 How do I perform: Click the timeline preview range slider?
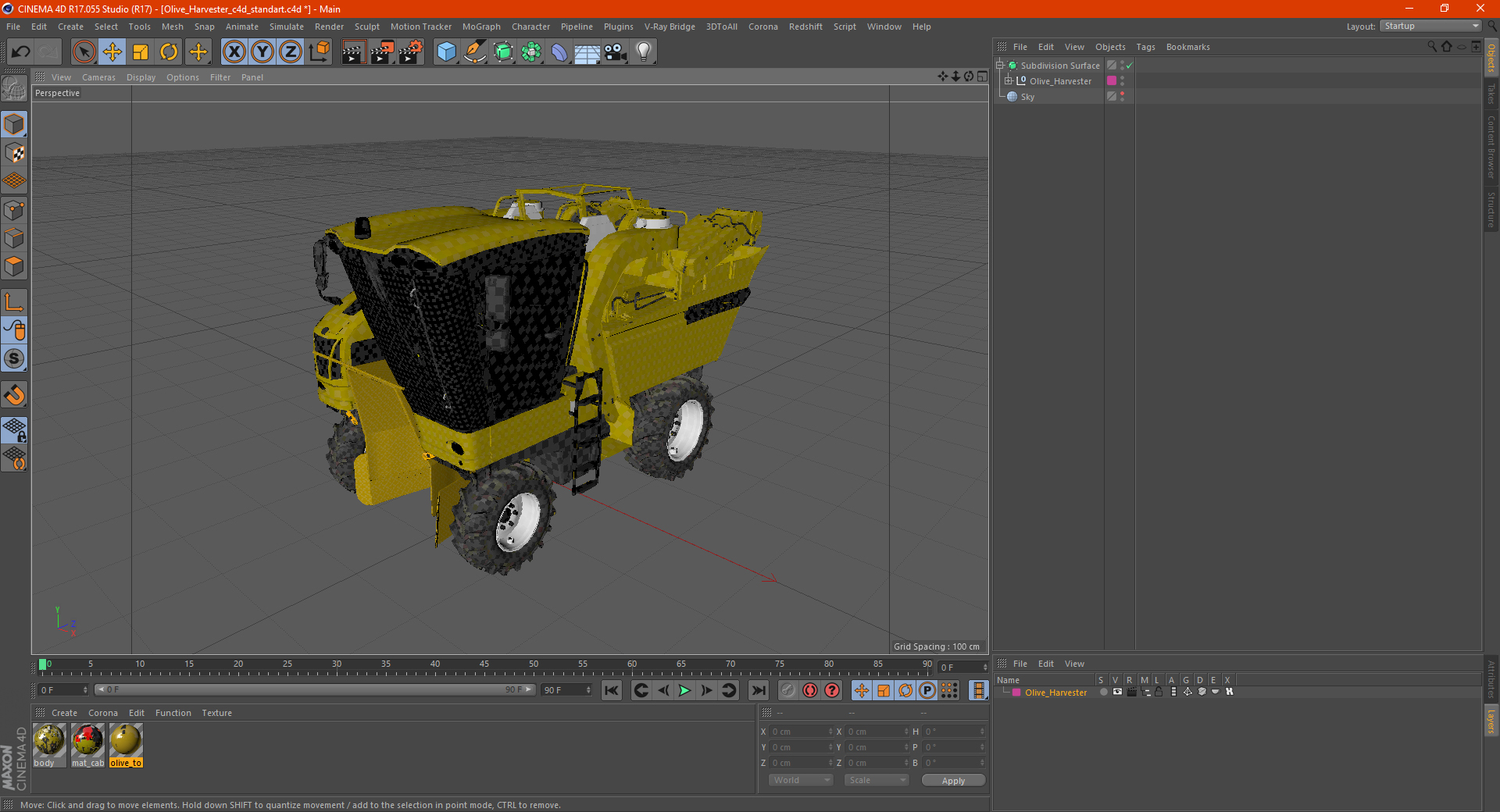pyautogui.click(x=315, y=689)
